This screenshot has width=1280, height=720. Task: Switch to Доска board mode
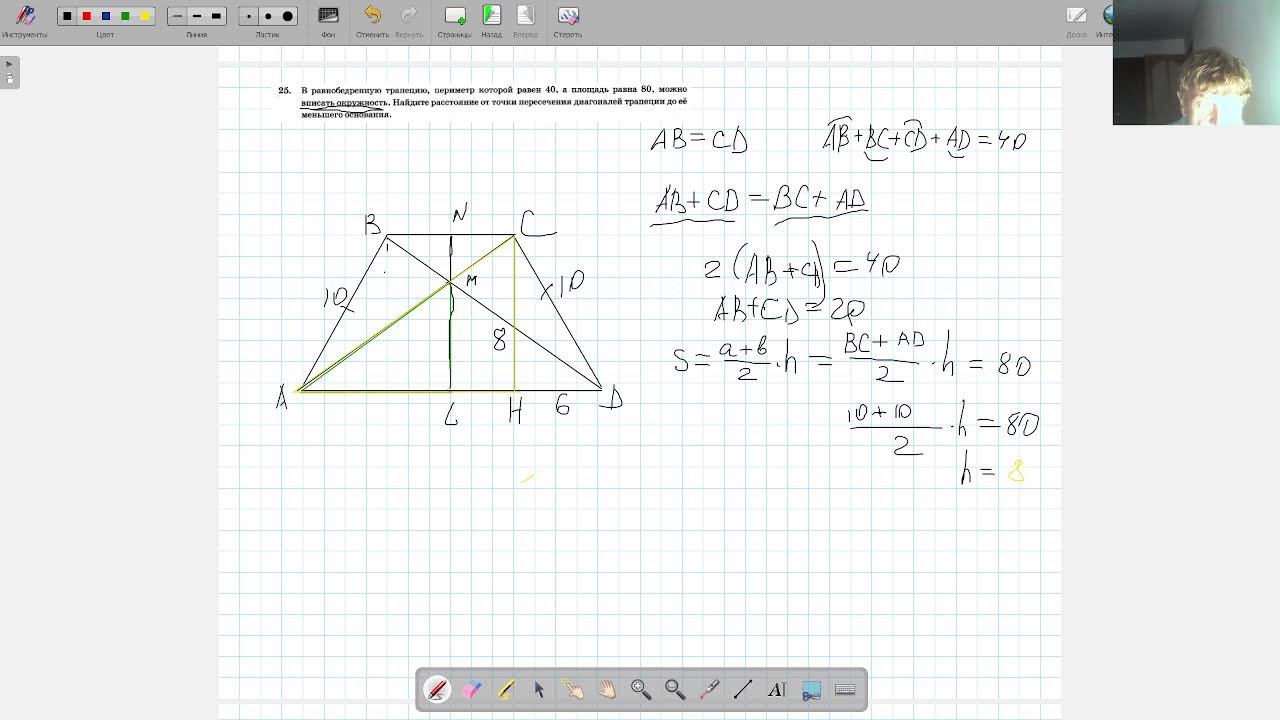[1076, 20]
